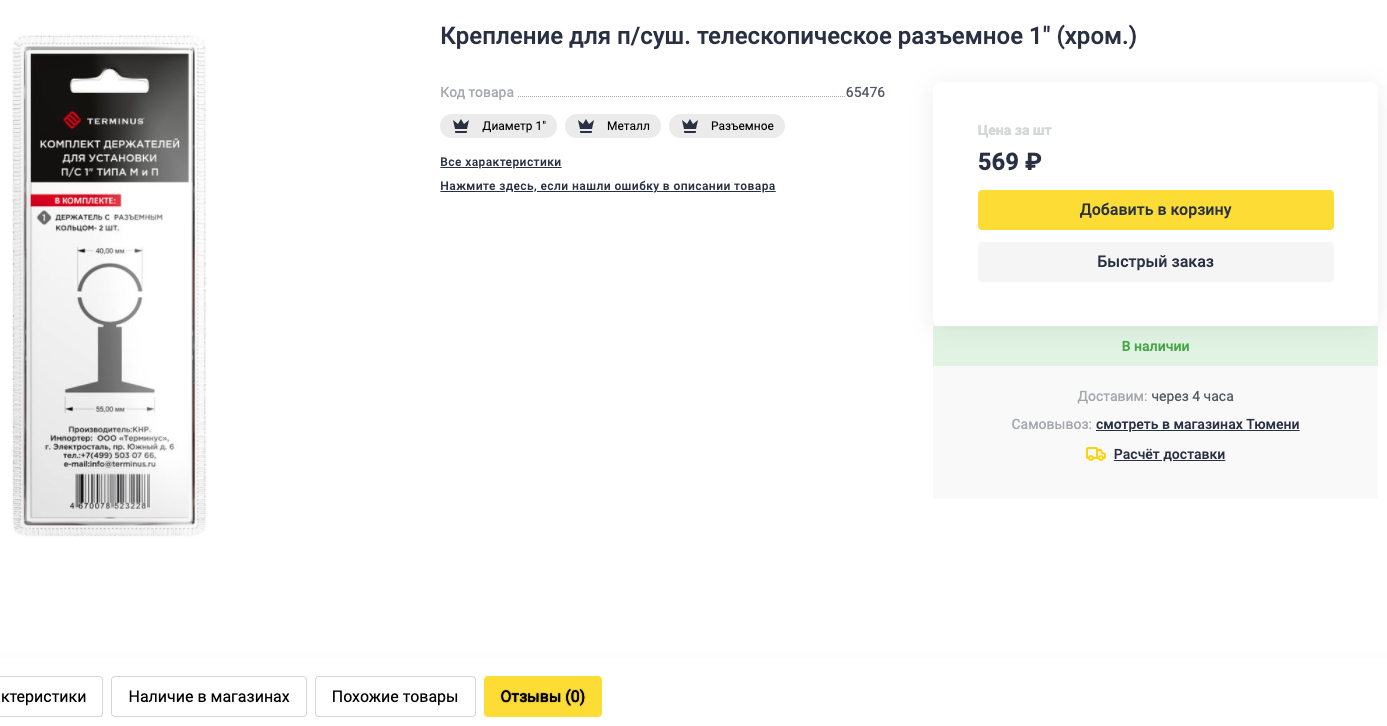
Task: Open смотреть в магазинах Тюмени link
Action: click(x=1198, y=424)
